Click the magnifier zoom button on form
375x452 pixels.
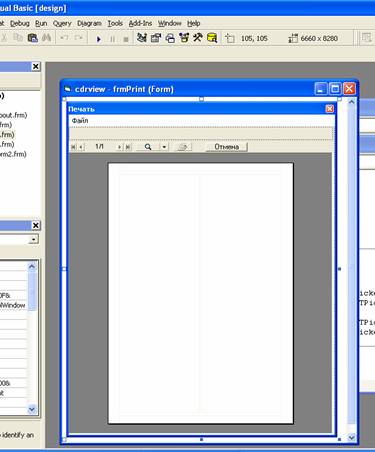coord(148,147)
